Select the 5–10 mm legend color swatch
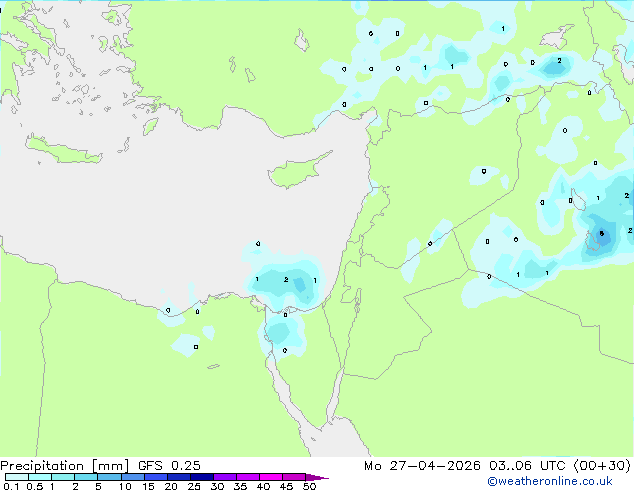Image resolution: width=634 pixels, height=490 pixels. tap(109, 477)
